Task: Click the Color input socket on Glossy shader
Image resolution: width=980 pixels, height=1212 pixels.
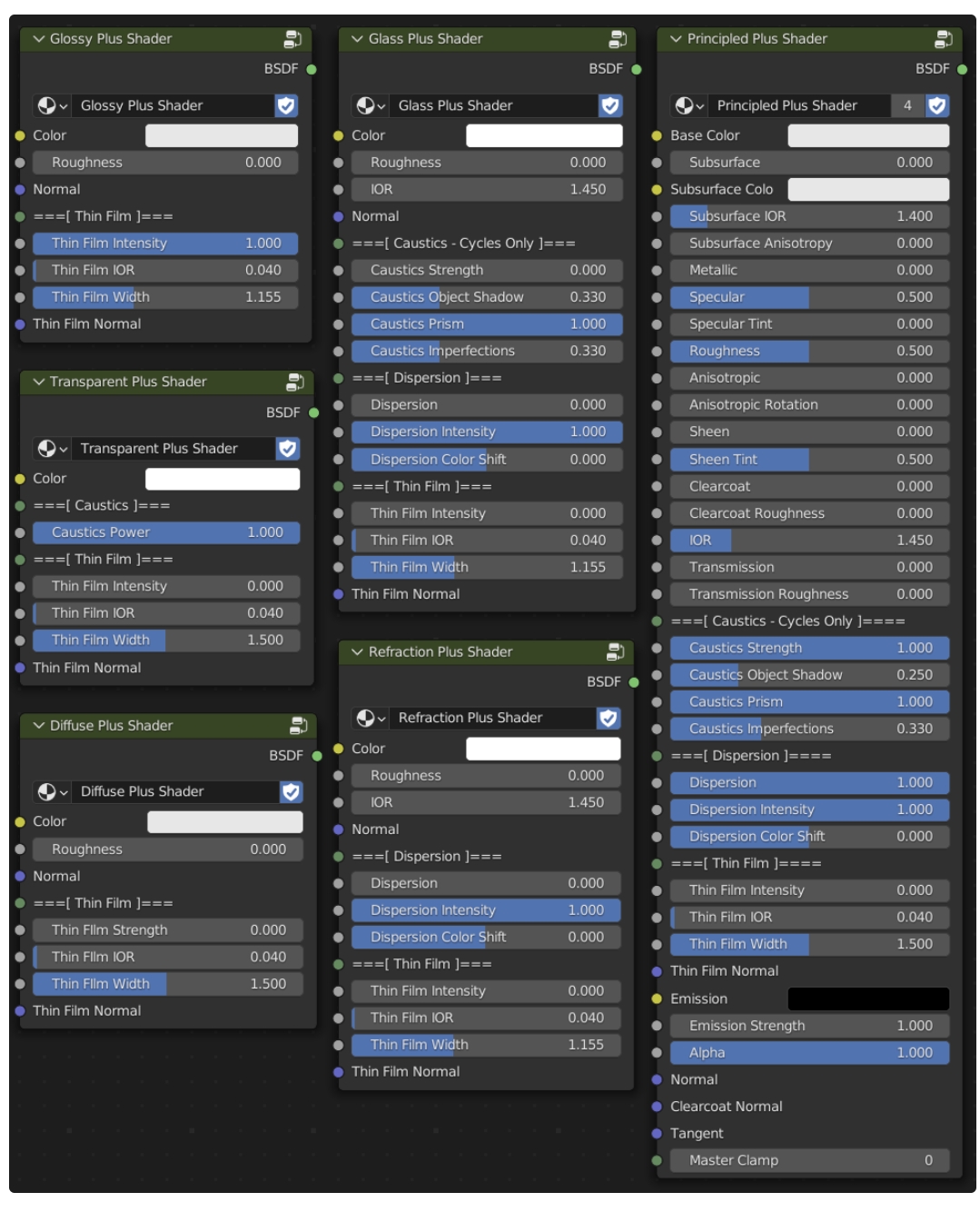Action: [20, 135]
